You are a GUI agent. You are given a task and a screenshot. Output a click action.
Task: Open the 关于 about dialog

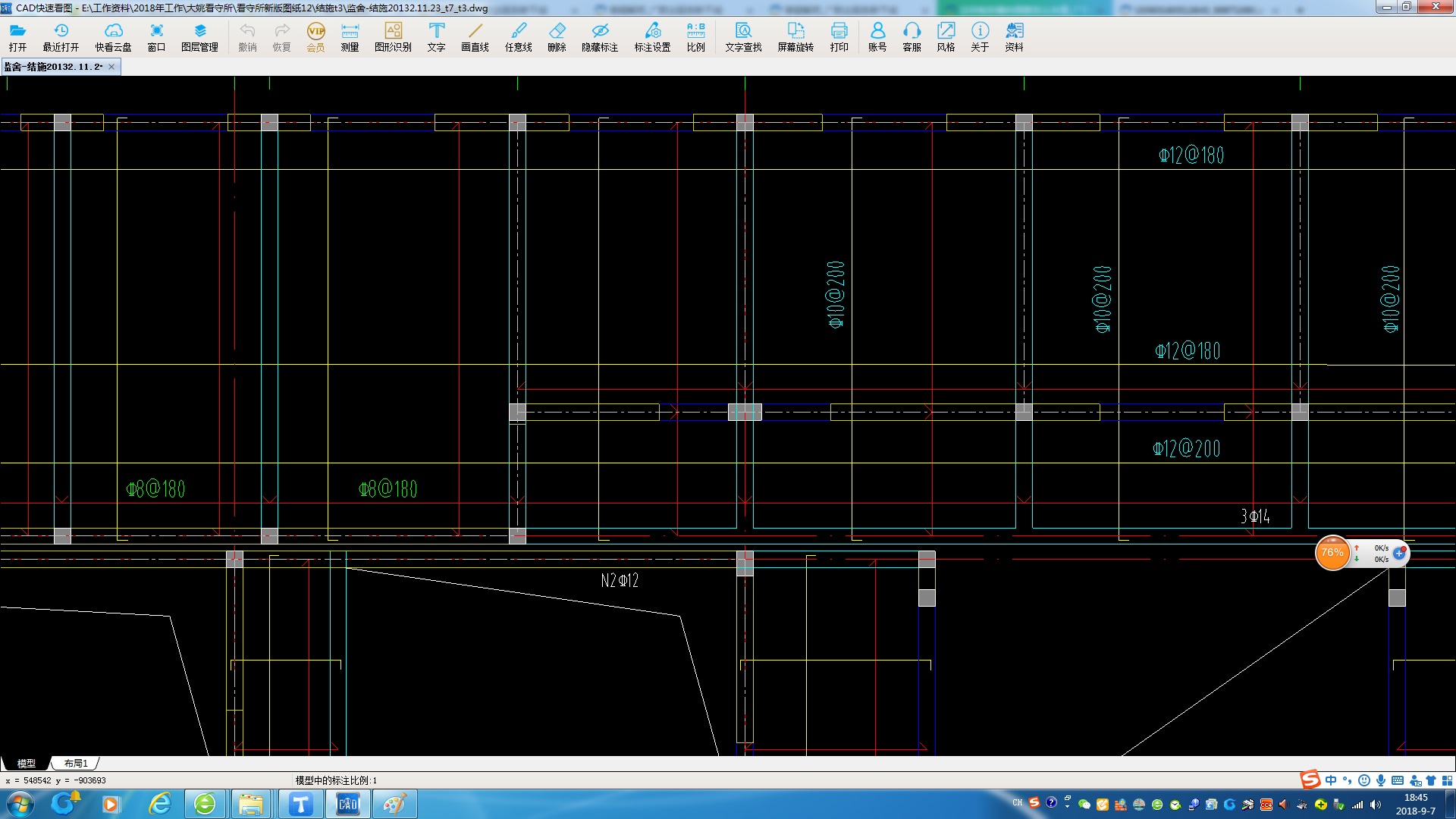coord(980,36)
